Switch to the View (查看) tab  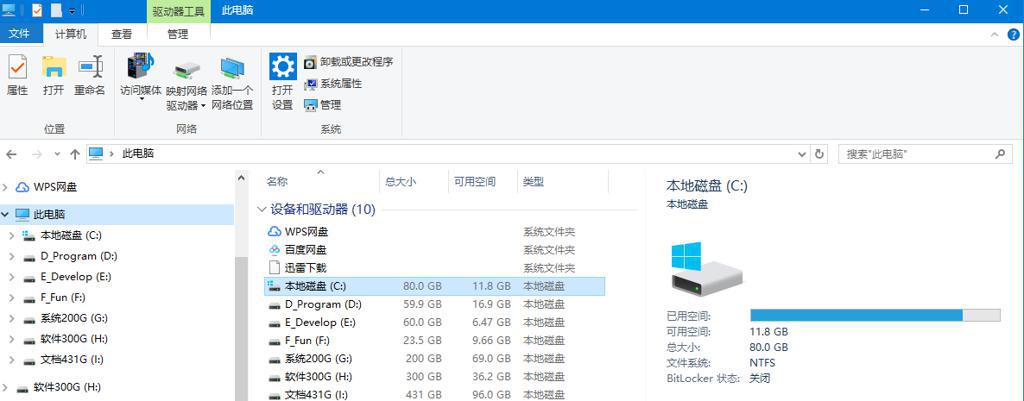click(x=121, y=34)
